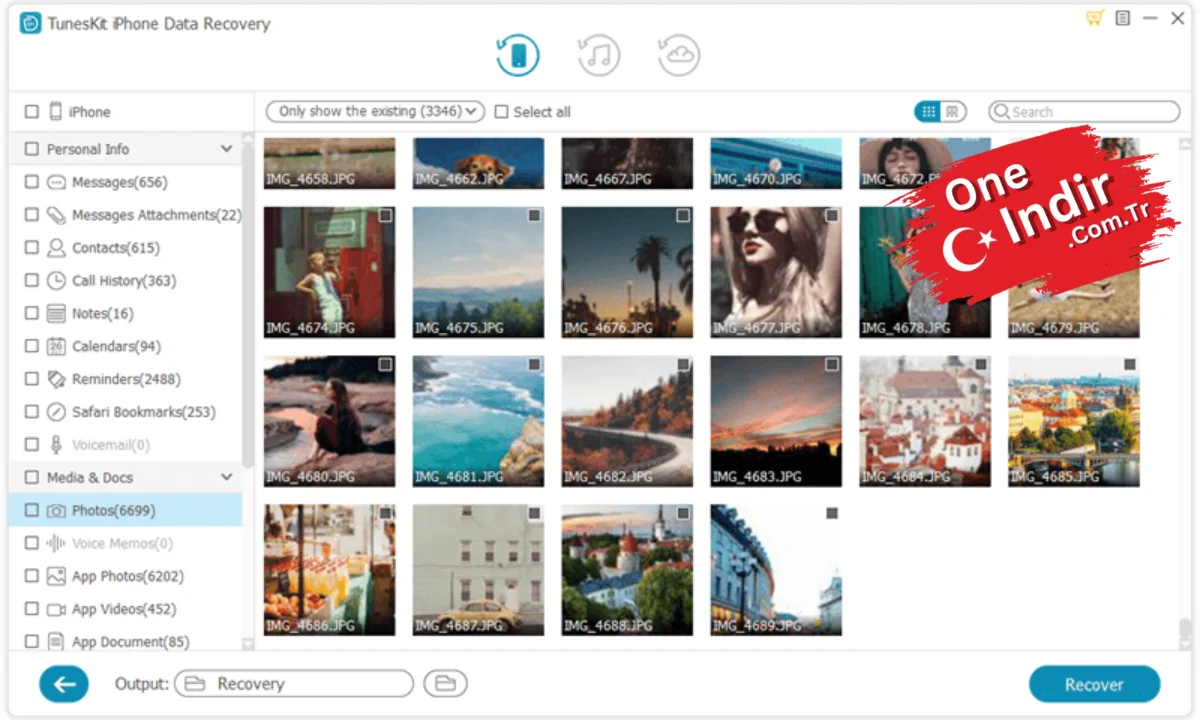The height and width of the screenshot is (720, 1200).
Task: Click the Media & Docs header label
Action: click(x=90, y=477)
